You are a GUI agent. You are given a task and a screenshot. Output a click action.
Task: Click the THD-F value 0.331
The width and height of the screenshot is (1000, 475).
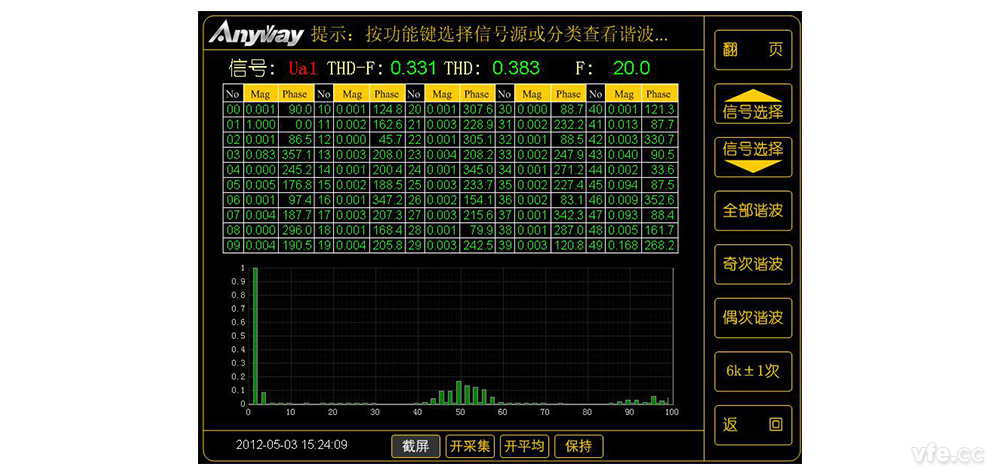click(413, 69)
